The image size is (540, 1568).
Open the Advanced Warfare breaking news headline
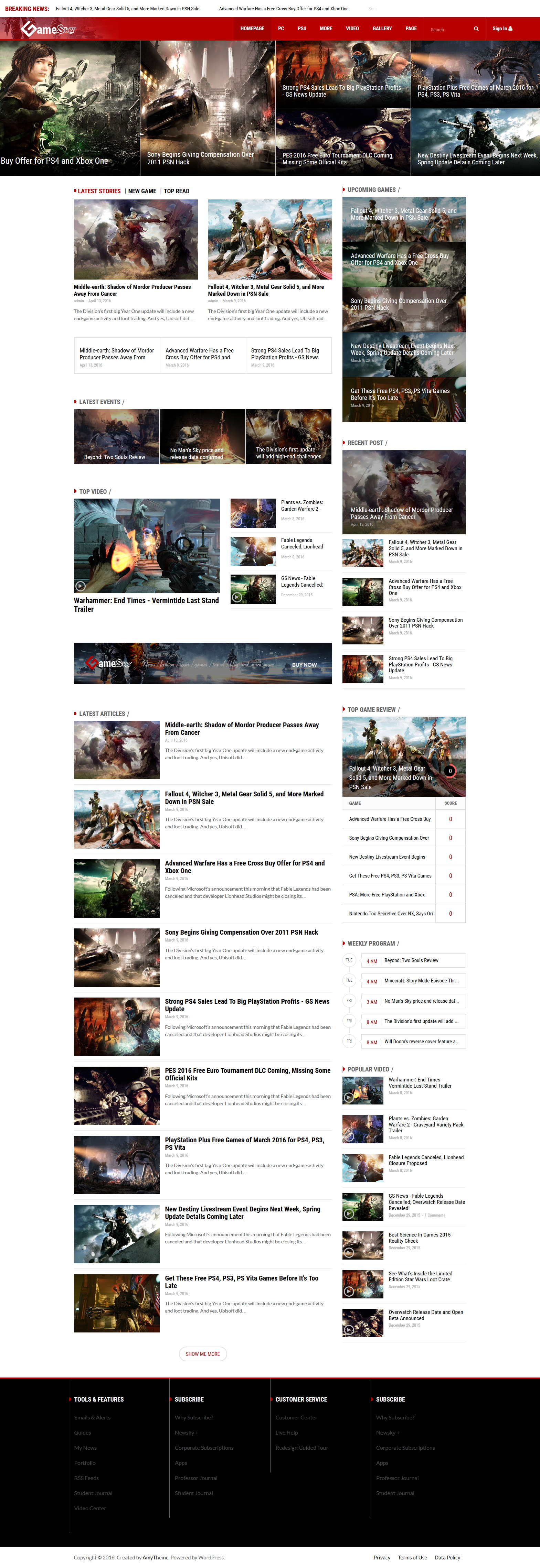[x=284, y=9]
